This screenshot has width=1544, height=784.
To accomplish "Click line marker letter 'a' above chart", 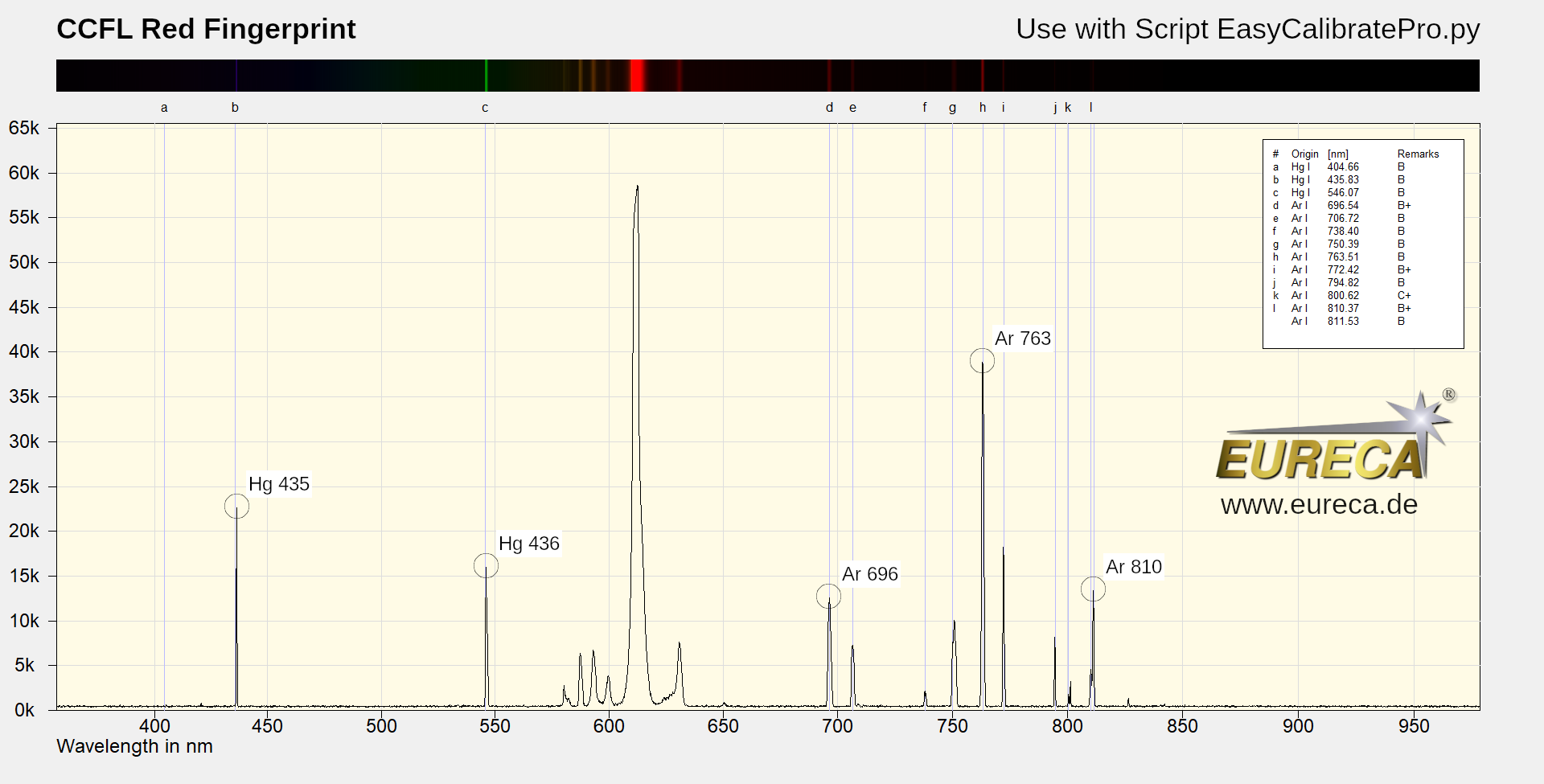I will coord(164,108).
